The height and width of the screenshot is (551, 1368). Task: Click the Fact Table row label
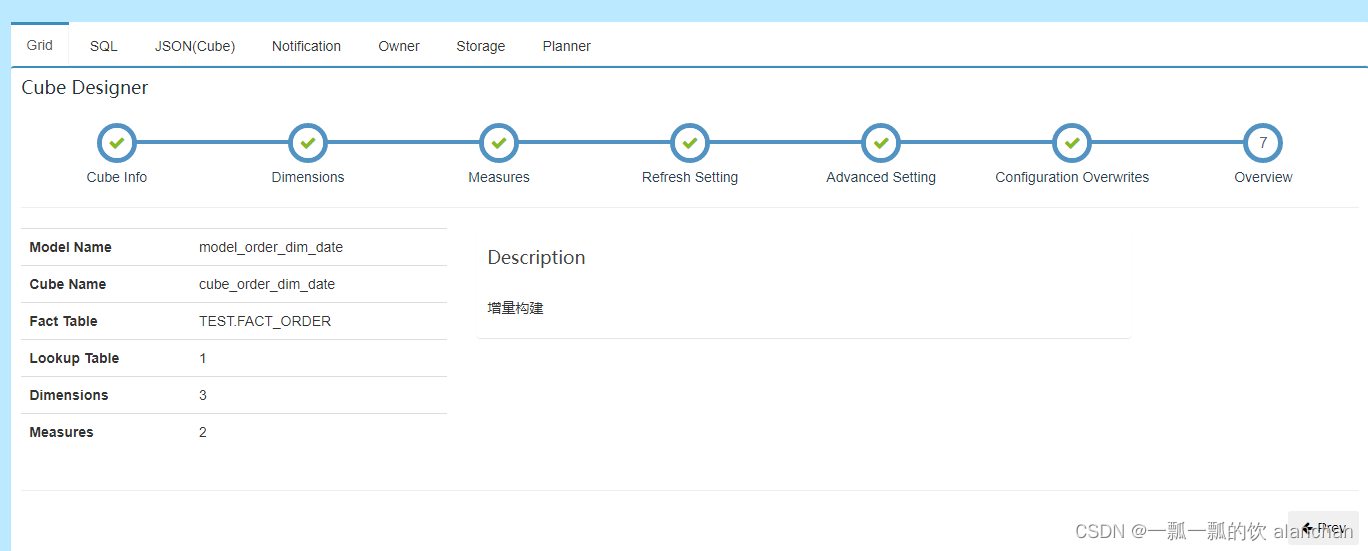(64, 321)
